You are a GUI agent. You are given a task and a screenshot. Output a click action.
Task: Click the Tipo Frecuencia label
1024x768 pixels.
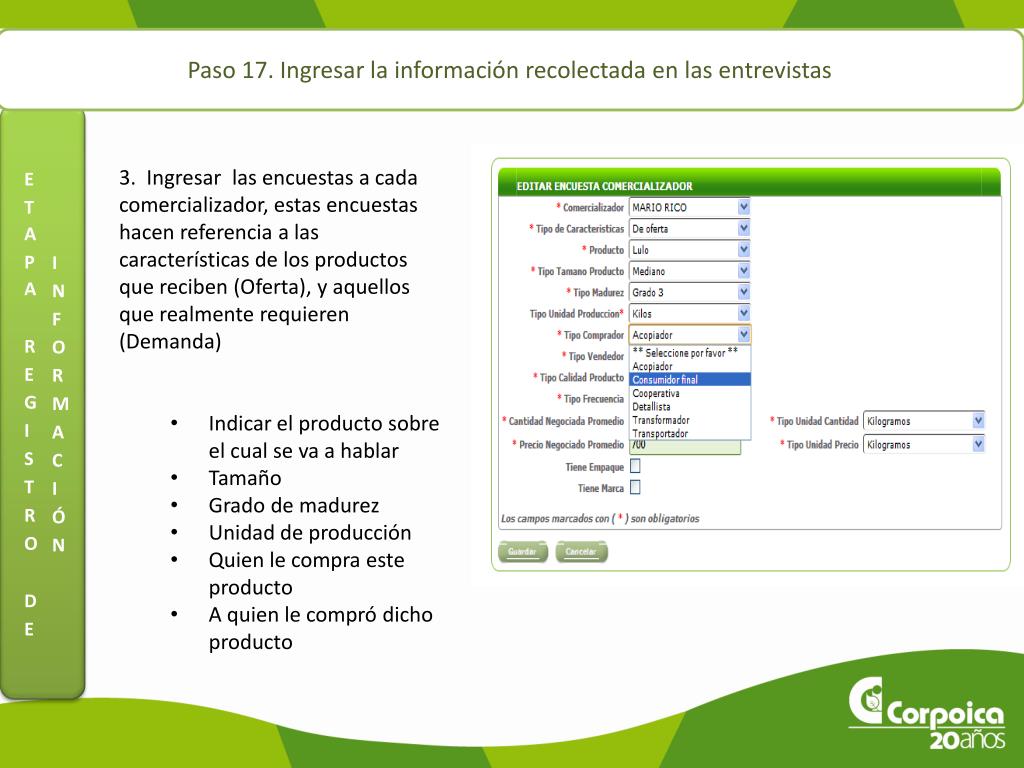tap(590, 398)
